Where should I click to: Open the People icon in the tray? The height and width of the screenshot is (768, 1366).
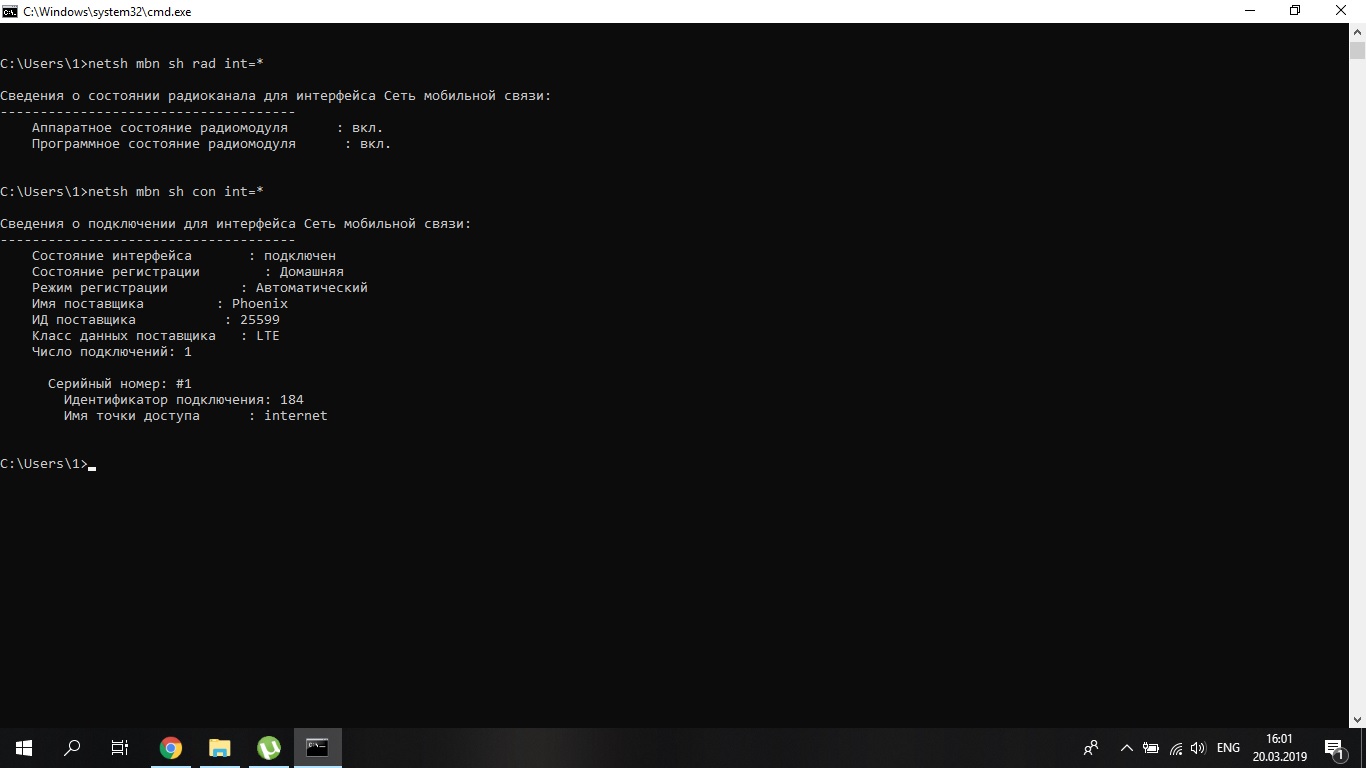click(x=1091, y=748)
